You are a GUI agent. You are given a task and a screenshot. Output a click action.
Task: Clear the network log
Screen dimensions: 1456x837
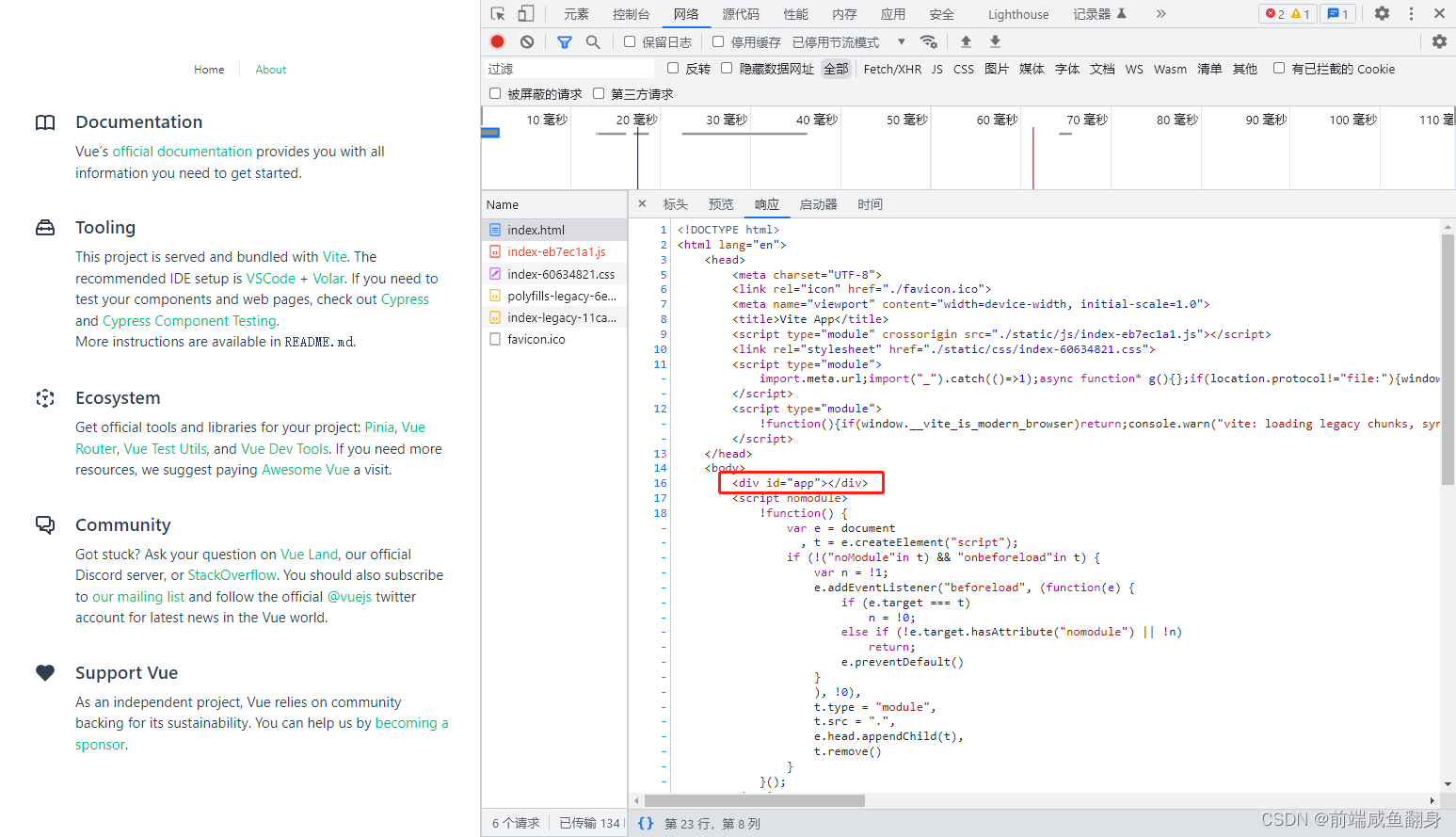click(527, 41)
